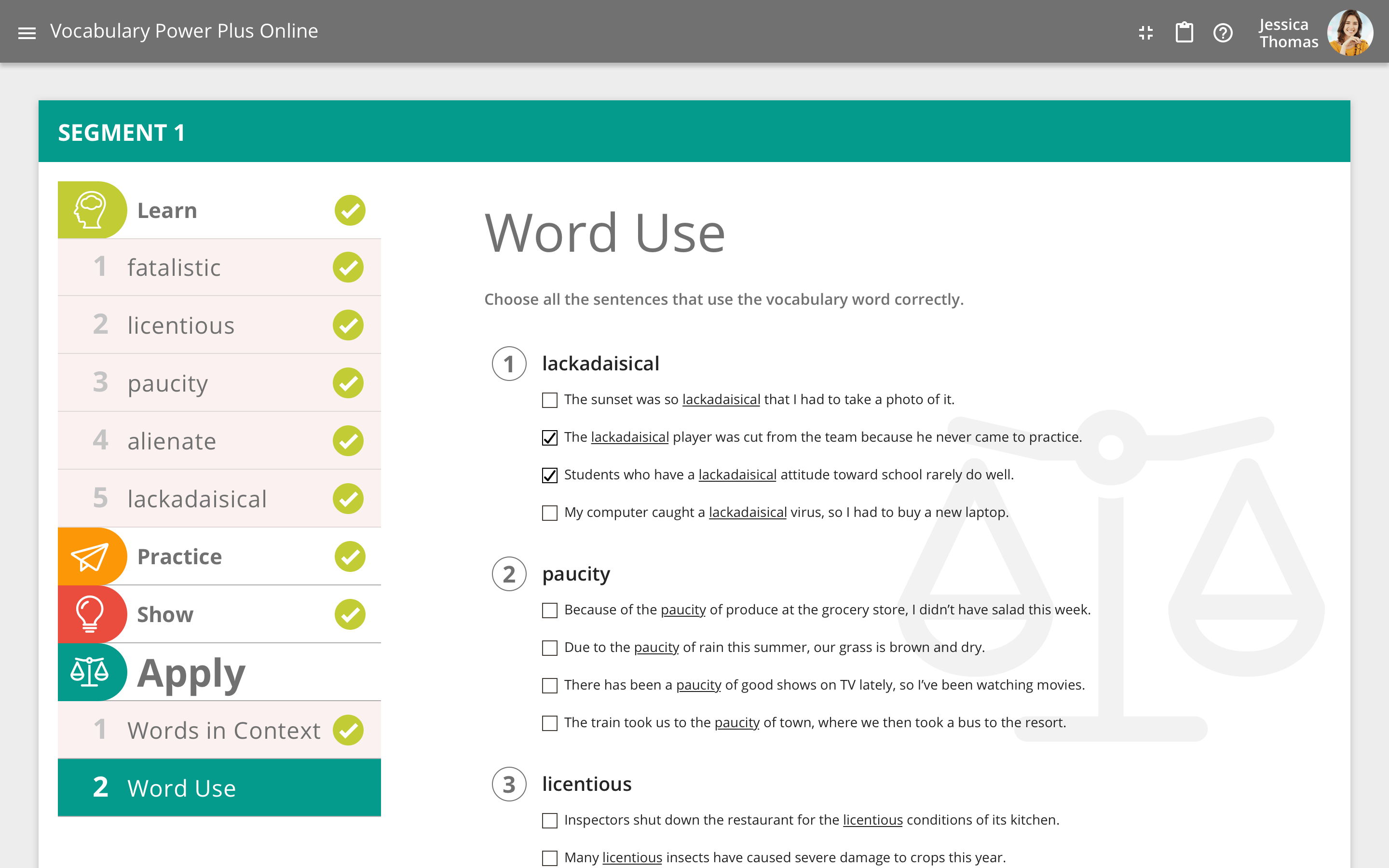The image size is (1389, 868).
Task: Open the paucity word lesson in sidebar
Action: pyautogui.click(x=219, y=383)
